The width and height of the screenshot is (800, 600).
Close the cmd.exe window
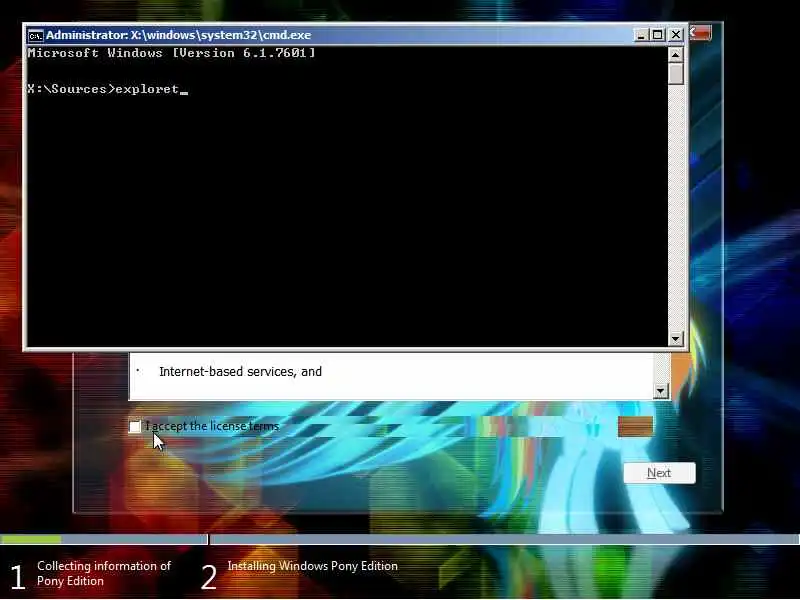click(x=676, y=35)
